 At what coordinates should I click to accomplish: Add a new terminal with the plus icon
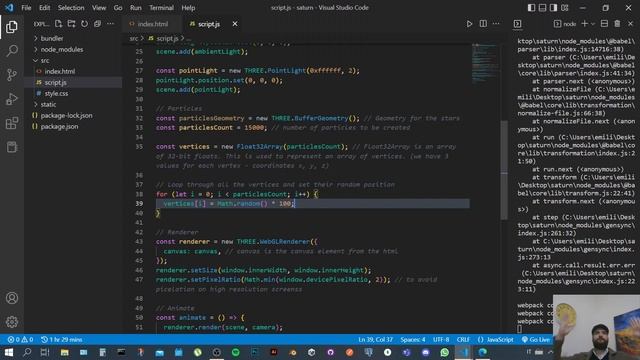coord(584,24)
